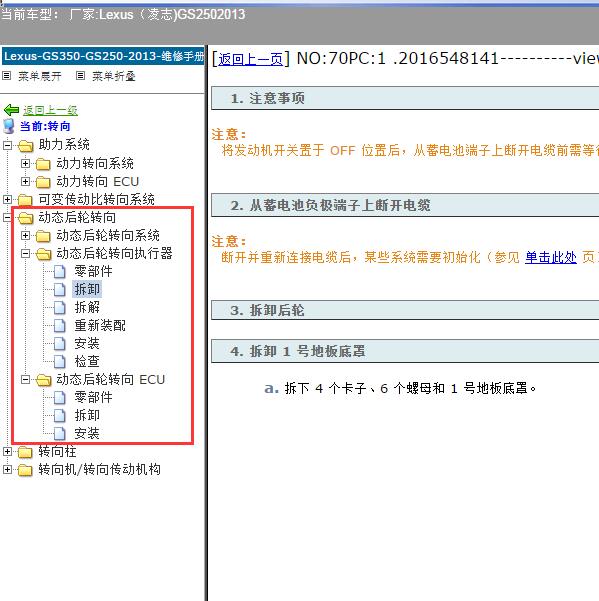Click the 4. 拆卸 1 号地板底罩 header
This screenshot has height=601, width=599.
point(405,351)
